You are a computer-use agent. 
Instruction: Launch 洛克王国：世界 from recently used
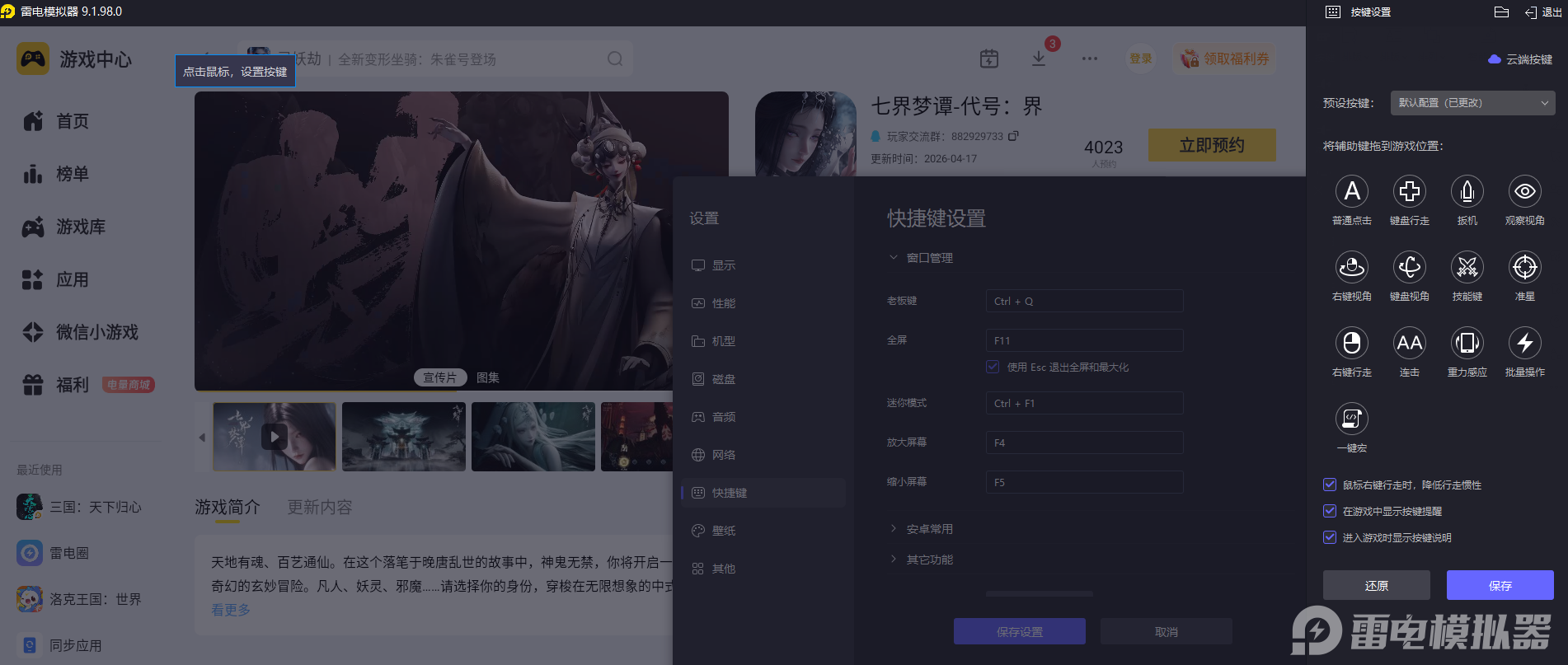click(x=79, y=599)
